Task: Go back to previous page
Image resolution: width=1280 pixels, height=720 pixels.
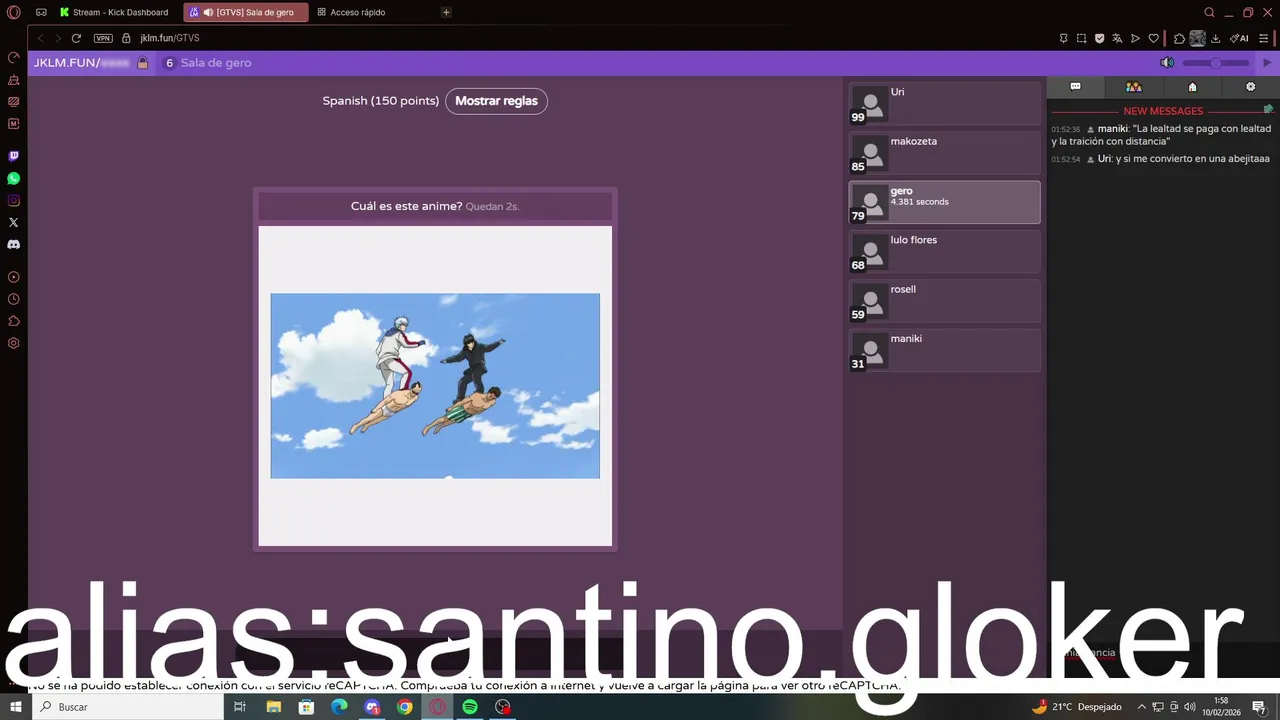Action: coord(40,38)
